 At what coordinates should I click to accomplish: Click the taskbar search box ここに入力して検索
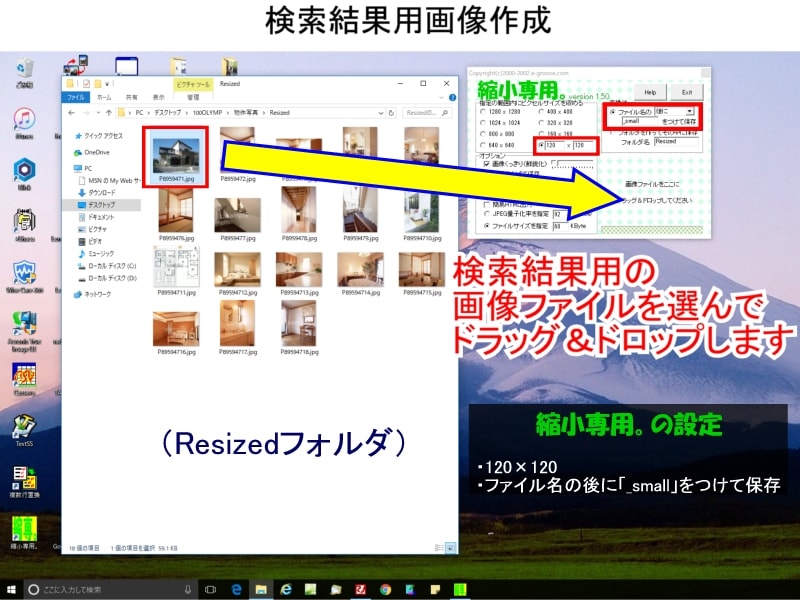pos(110,589)
